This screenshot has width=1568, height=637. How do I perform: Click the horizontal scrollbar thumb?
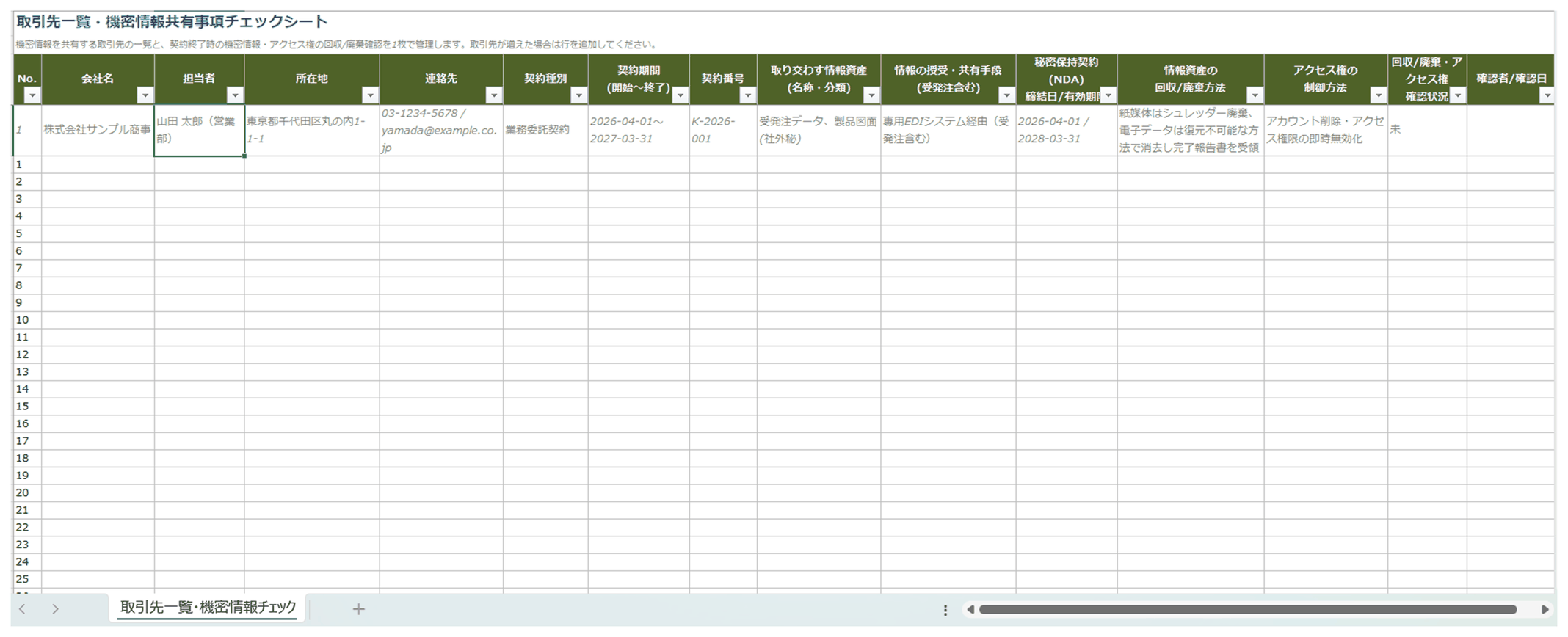point(1248,609)
